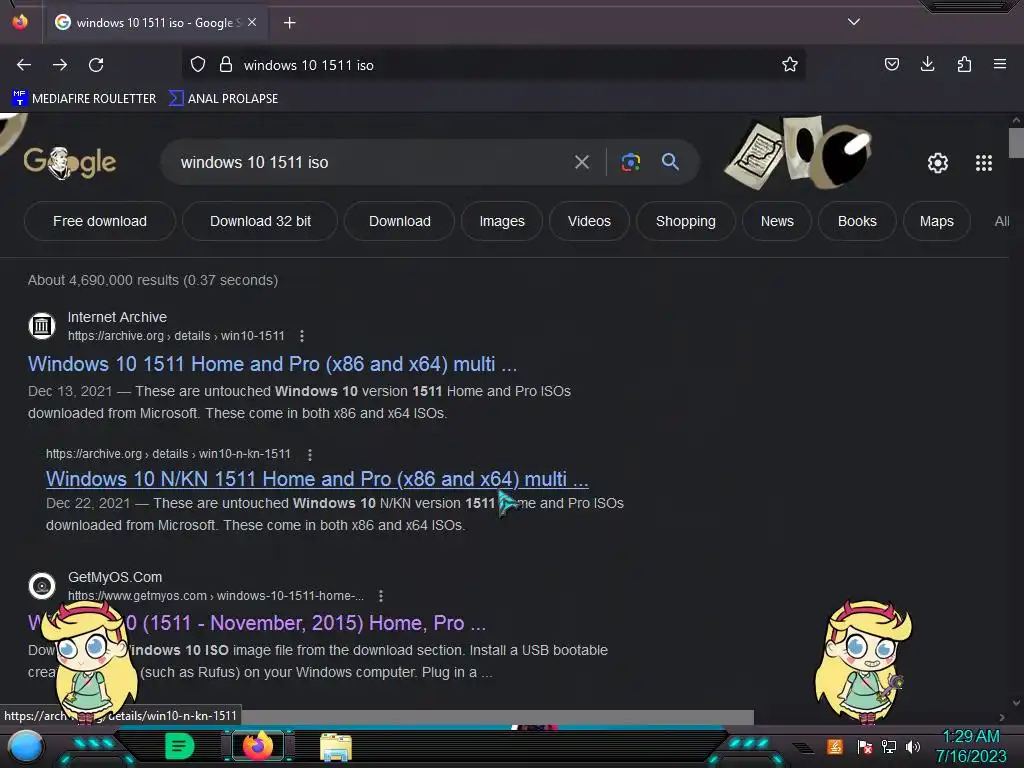Open the volume tray icon
1024x768 pixels.
[x=912, y=746]
